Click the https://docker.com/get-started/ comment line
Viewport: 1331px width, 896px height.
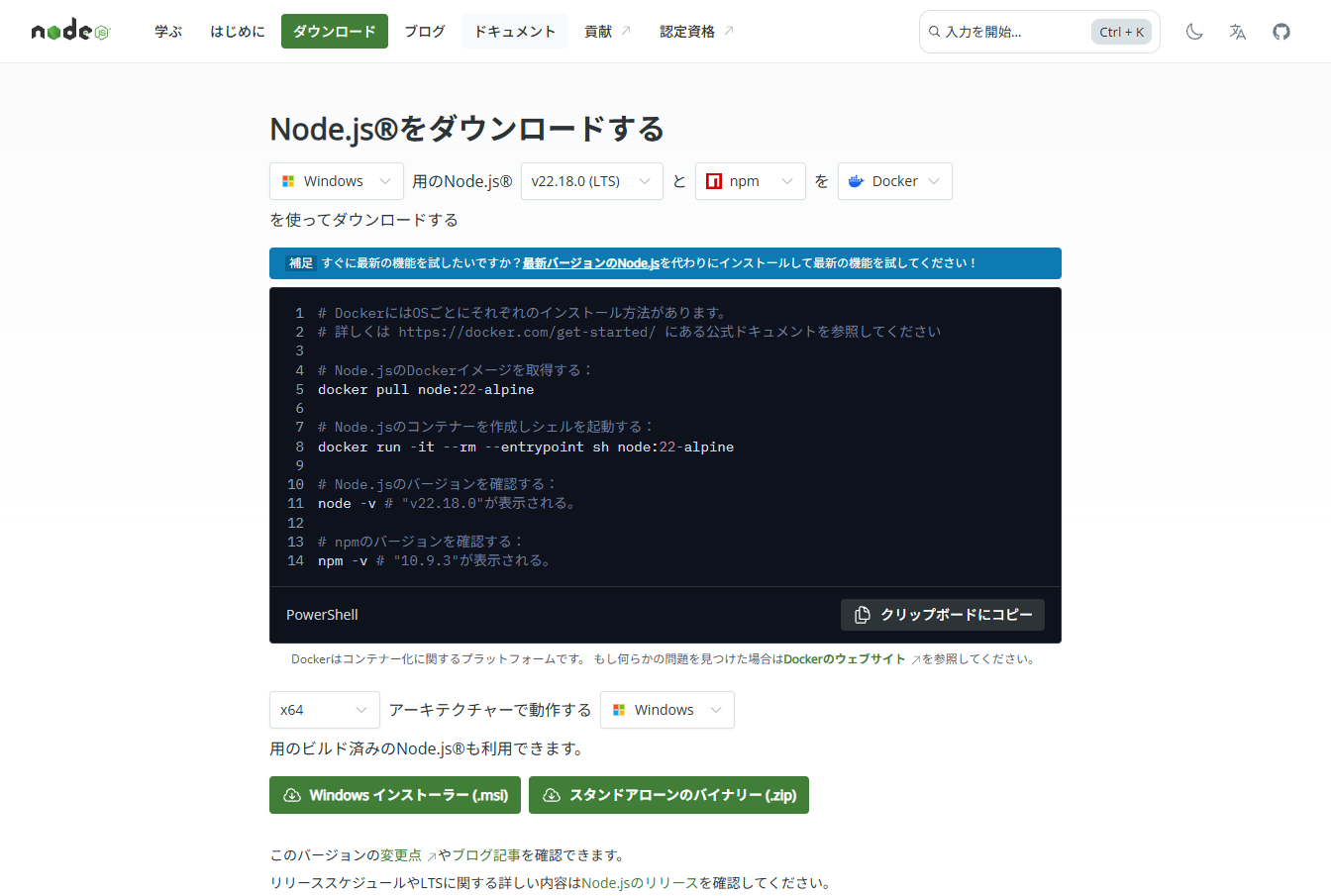coord(629,332)
